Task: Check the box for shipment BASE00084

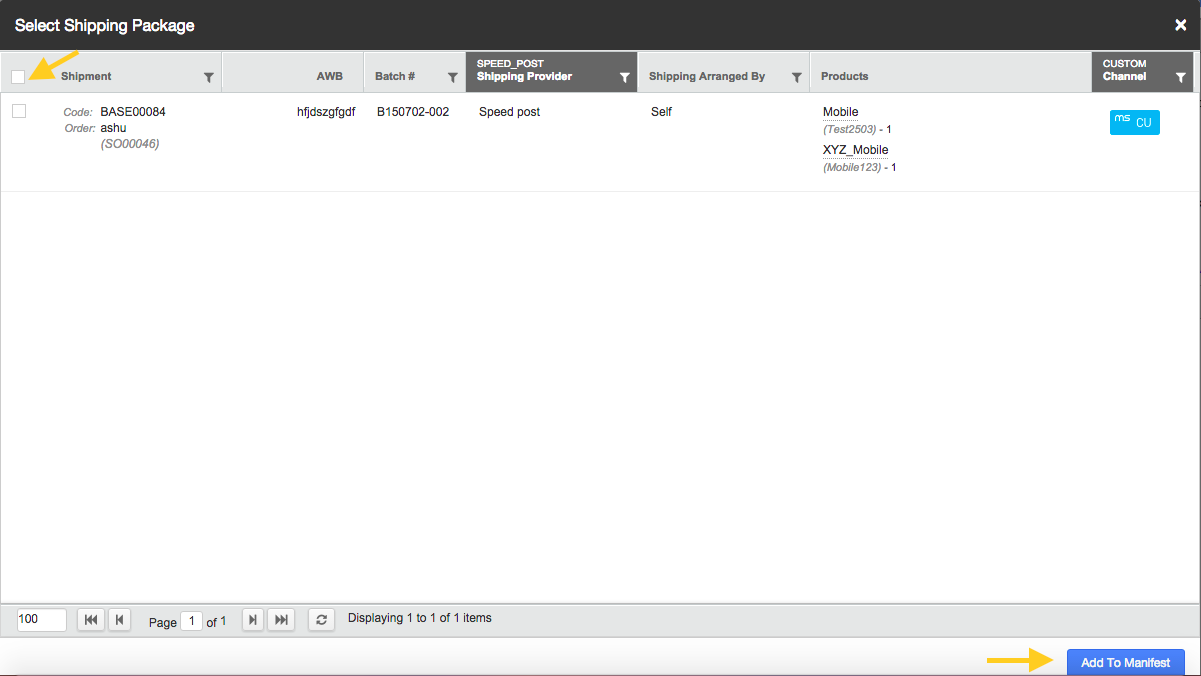Action: pos(19,111)
